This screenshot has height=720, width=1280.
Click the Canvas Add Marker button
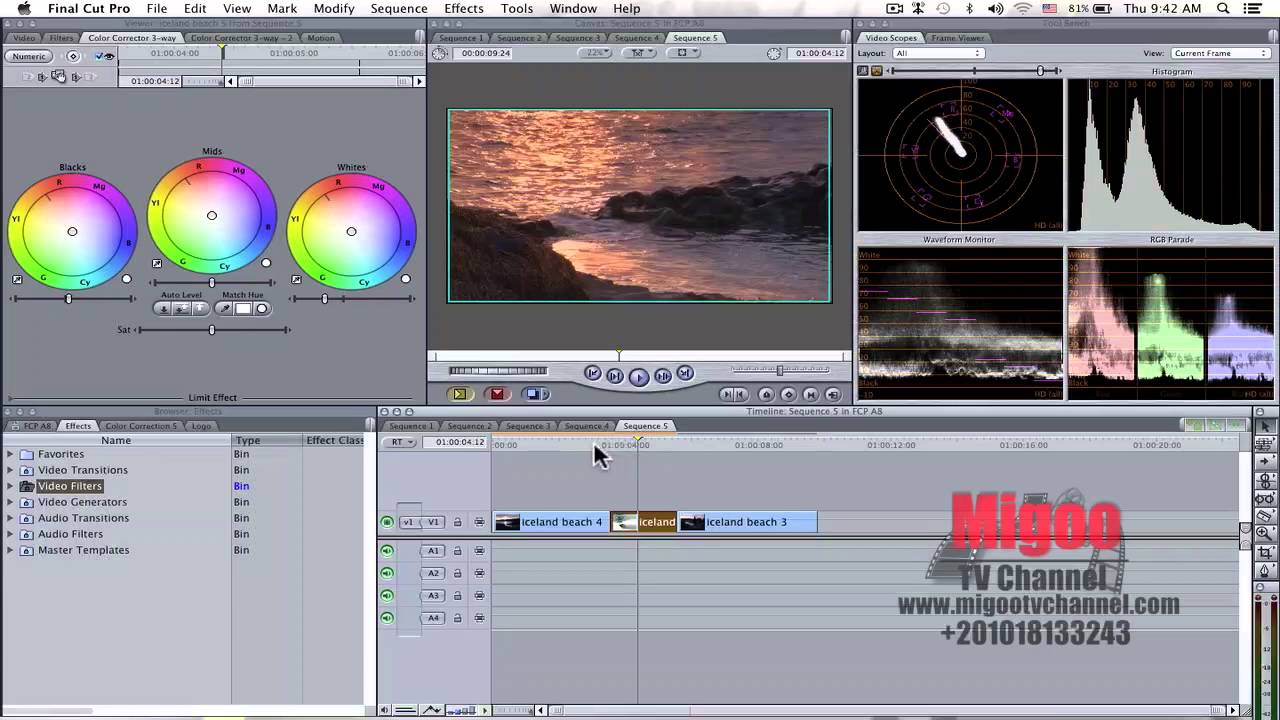766,395
